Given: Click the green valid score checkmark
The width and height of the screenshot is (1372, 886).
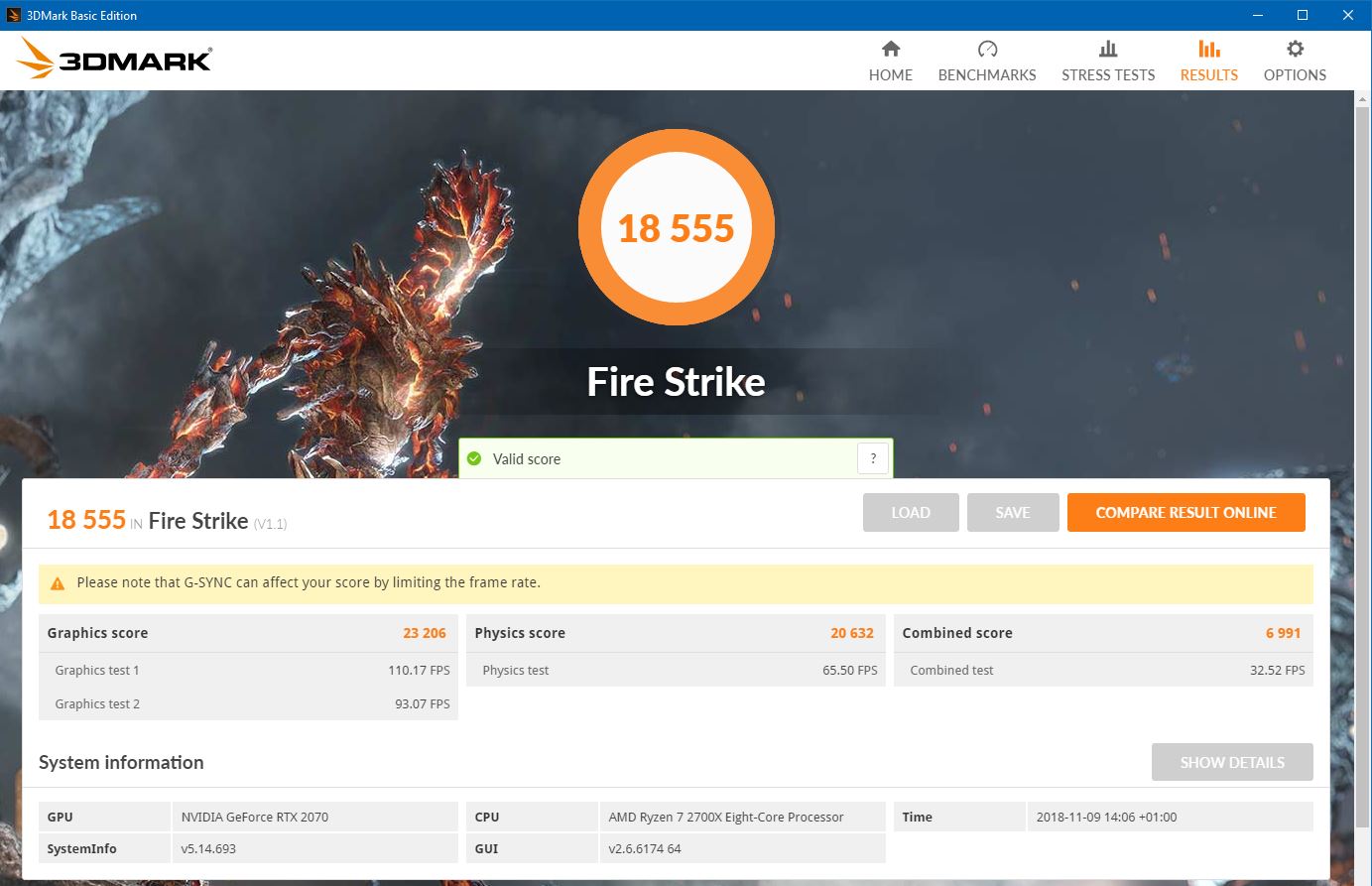Looking at the screenshot, I should tap(474, 458).
